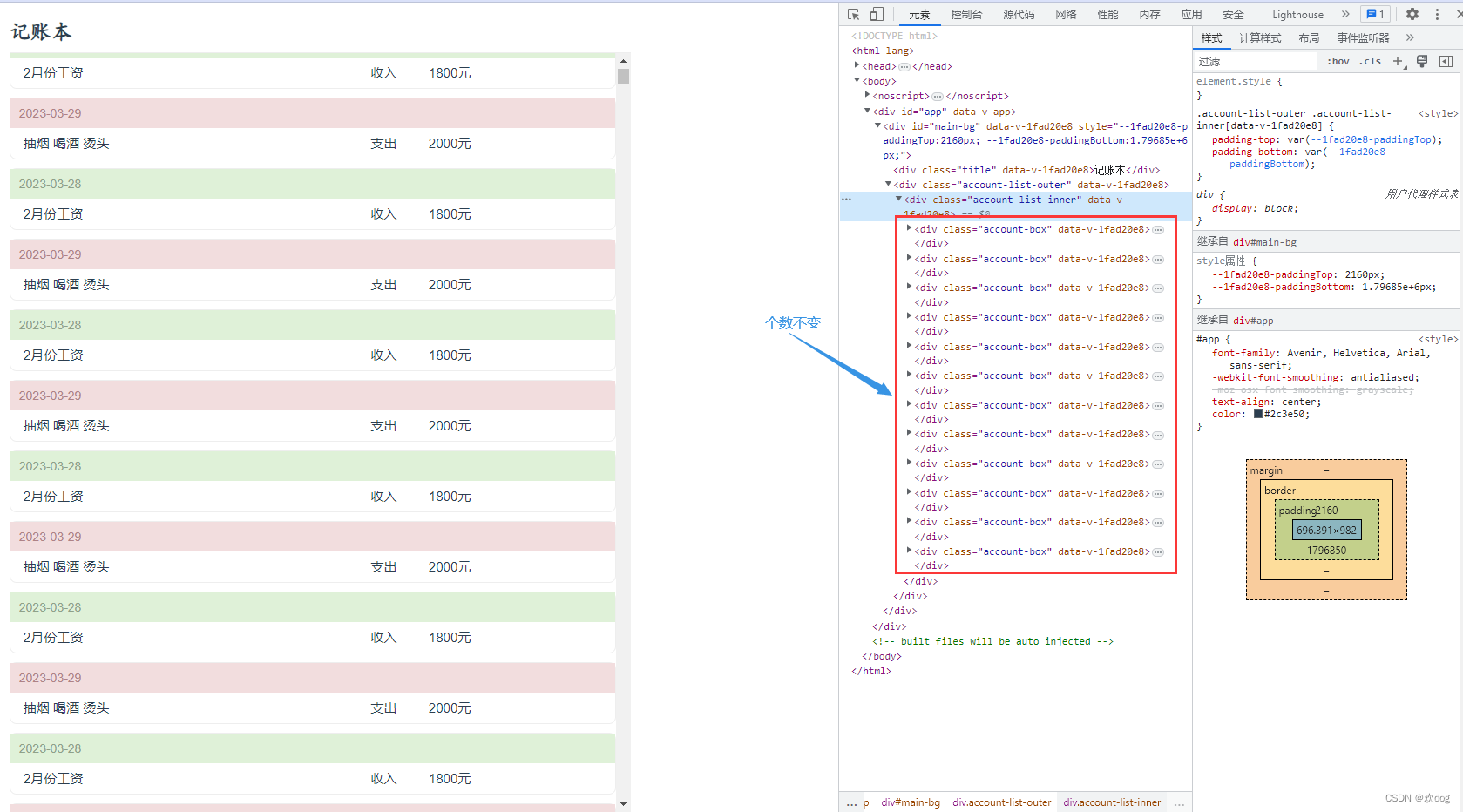
Task: Collapse the div id="main-bg" node
Action: tap(877, 125)
